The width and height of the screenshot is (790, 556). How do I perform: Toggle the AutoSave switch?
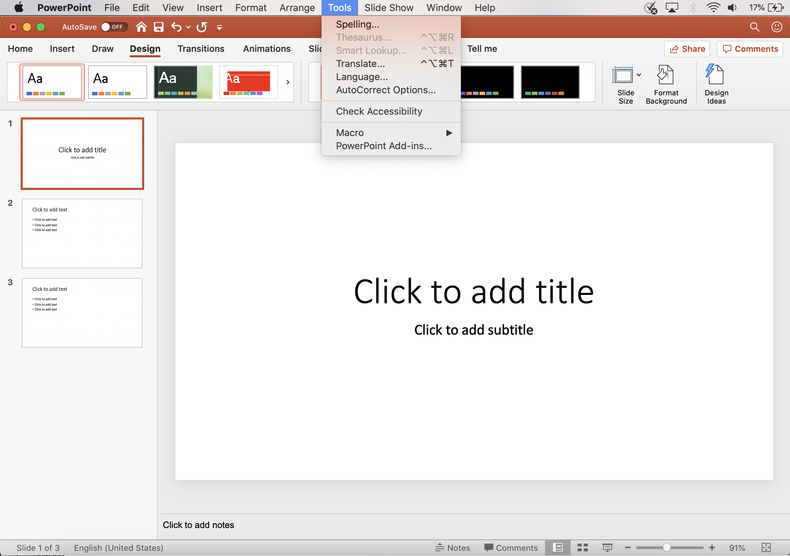pos(114,27)
